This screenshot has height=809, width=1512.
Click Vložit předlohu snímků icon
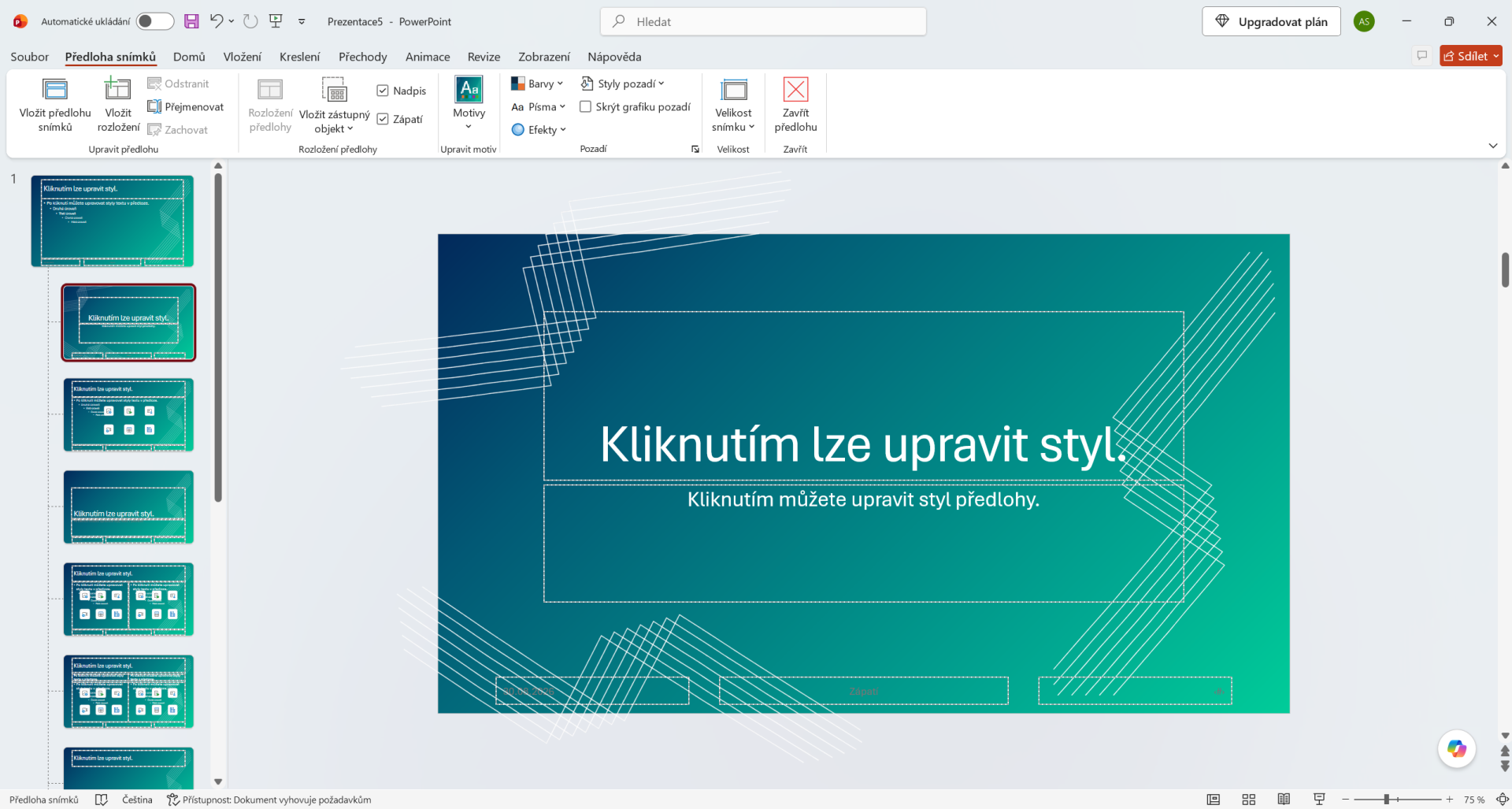(x=55, y=105)
